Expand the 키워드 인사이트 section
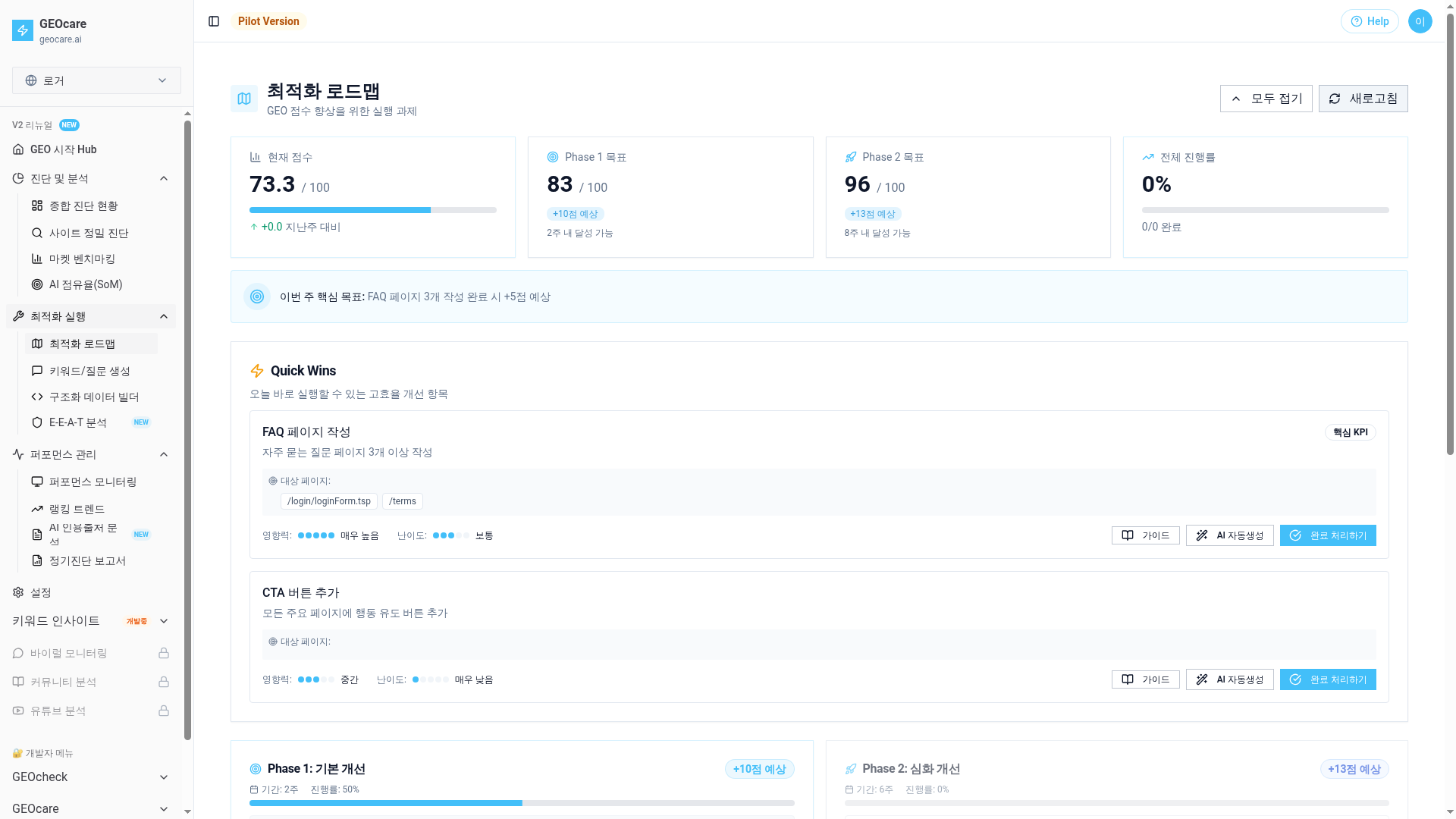The width and height of the screenshot is (1456, 819). click(x=164, y=621)
